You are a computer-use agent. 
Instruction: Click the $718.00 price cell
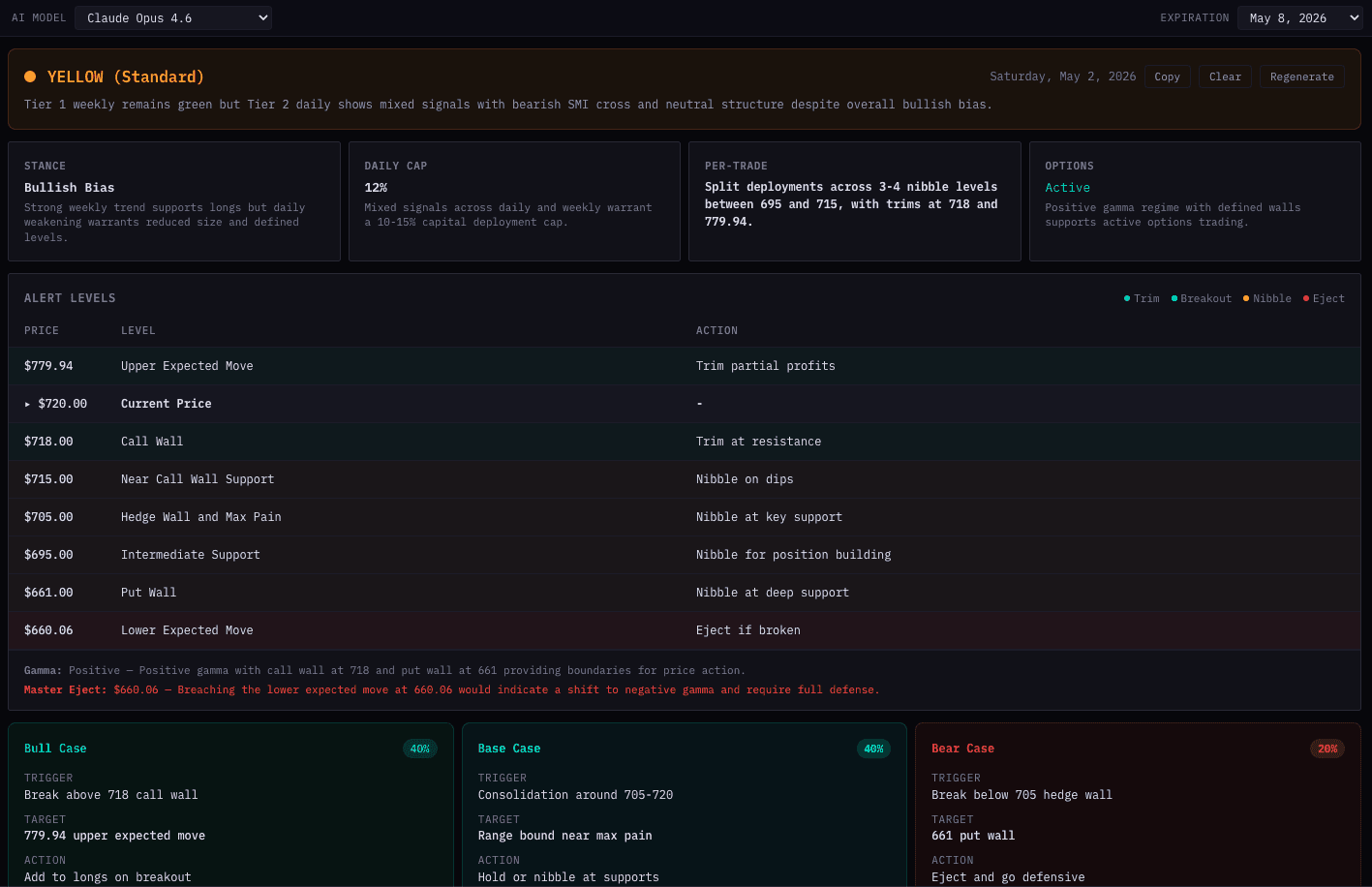click(x=48, y=442)
